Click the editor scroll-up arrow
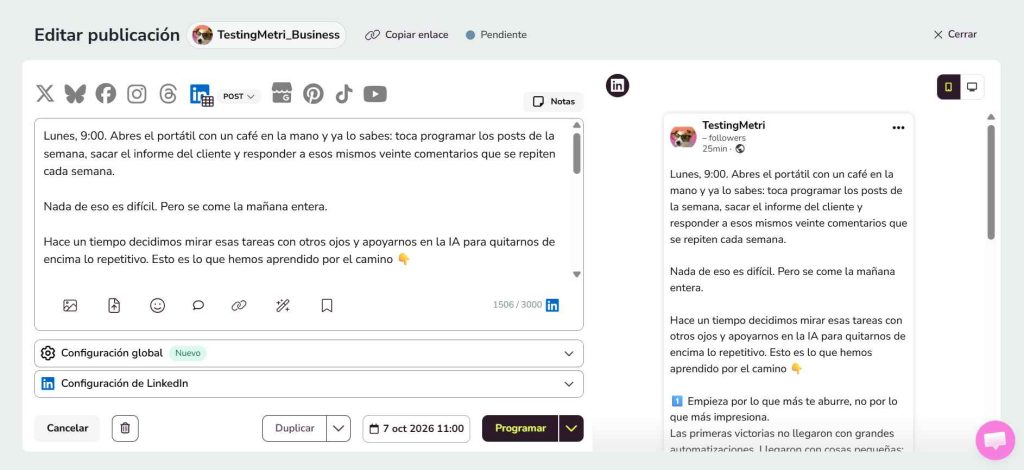Screen dimensions: 1024x470 [577, 125]
